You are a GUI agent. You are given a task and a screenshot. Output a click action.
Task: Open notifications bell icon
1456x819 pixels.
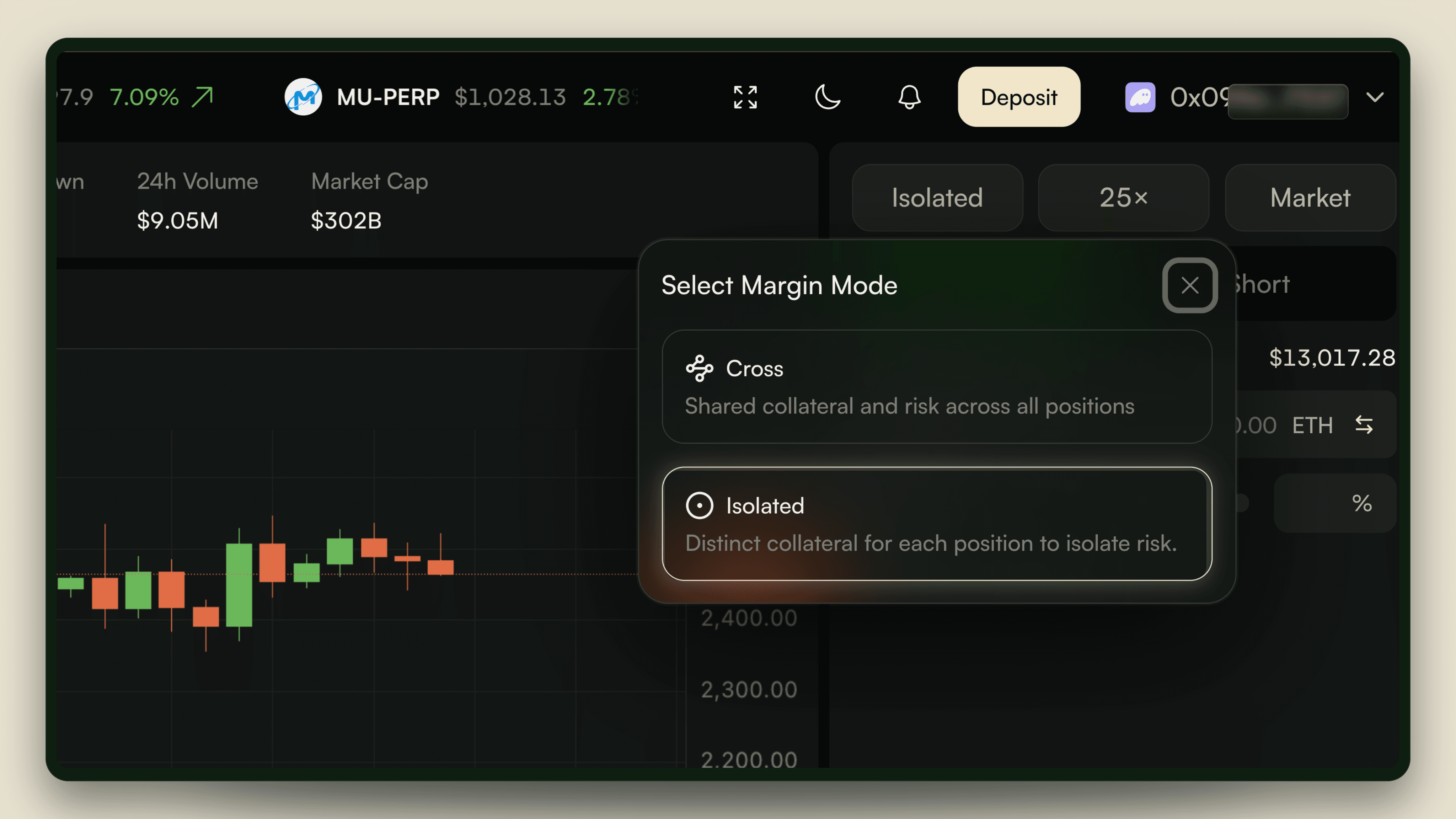pos(909,97)
